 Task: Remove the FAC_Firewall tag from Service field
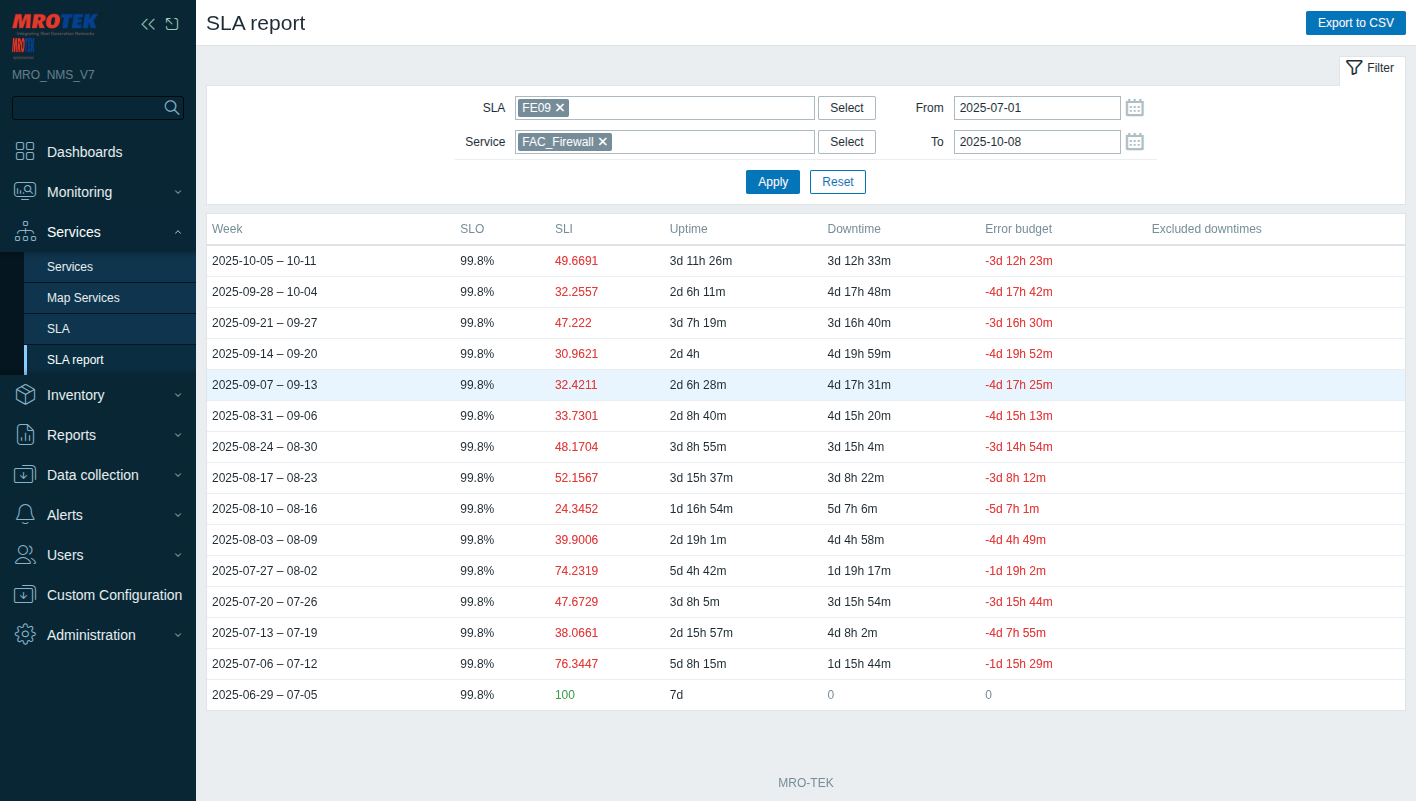pyautogui.click(x=603, y=142)
